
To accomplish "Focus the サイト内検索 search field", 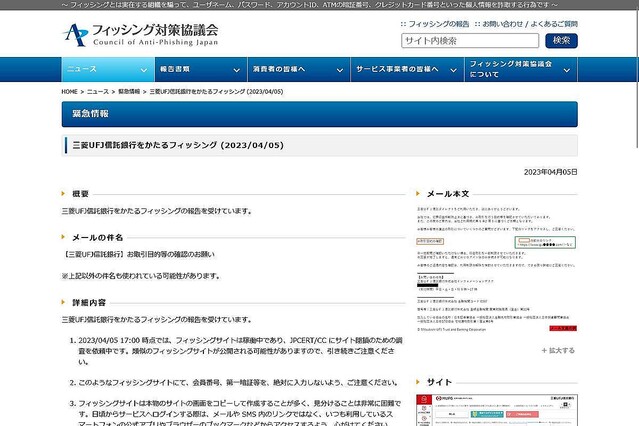I will tap(470, 41).
